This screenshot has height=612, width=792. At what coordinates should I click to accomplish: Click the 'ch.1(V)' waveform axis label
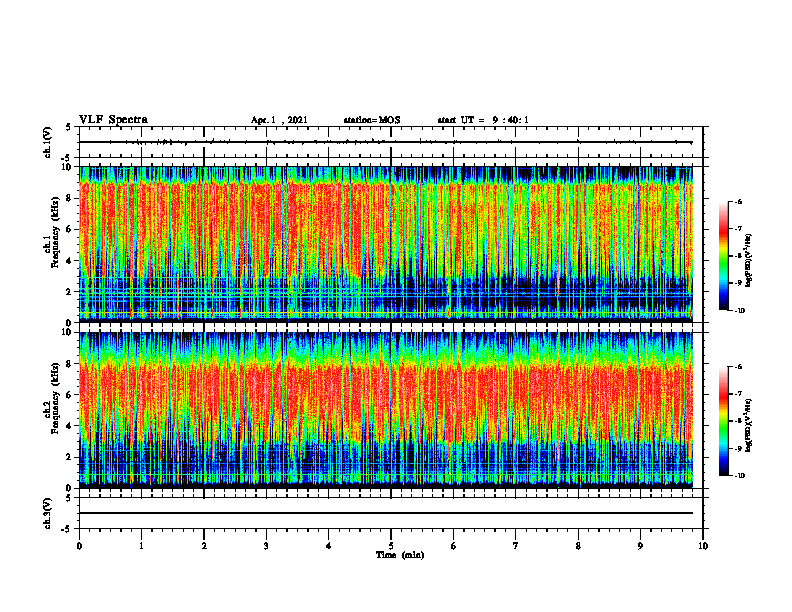coord(48,142)
